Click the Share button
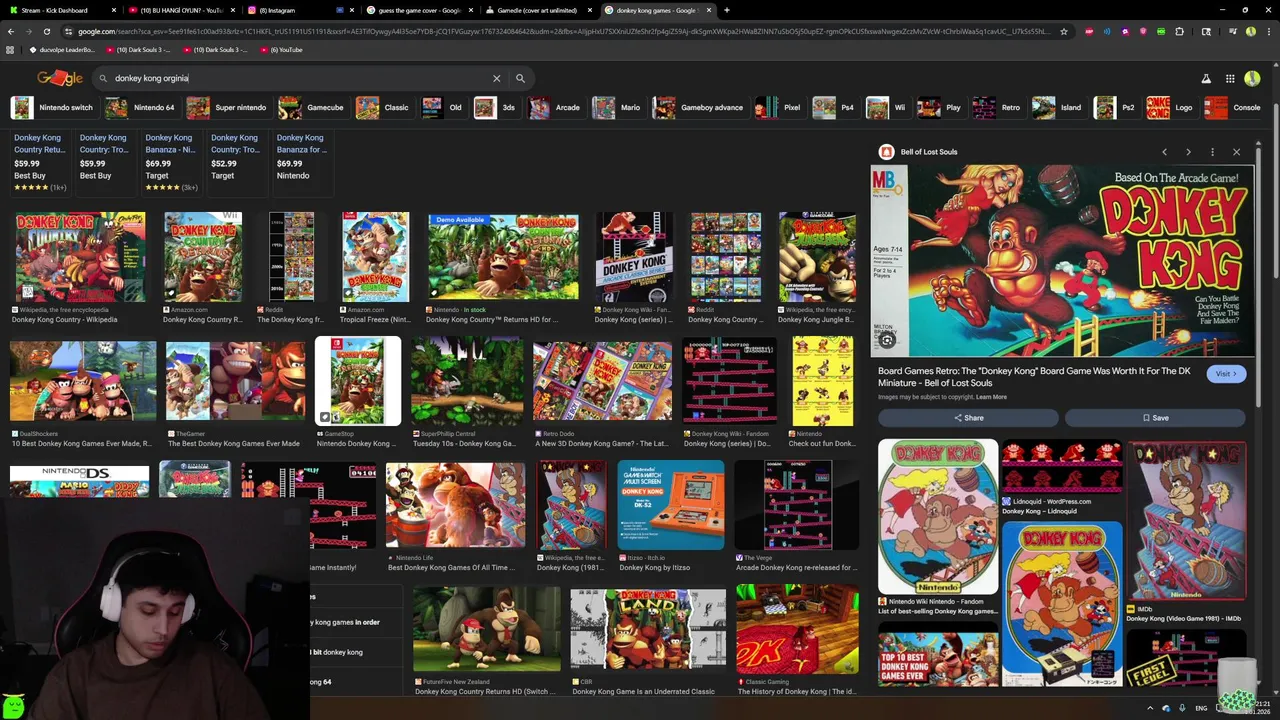 968,418
